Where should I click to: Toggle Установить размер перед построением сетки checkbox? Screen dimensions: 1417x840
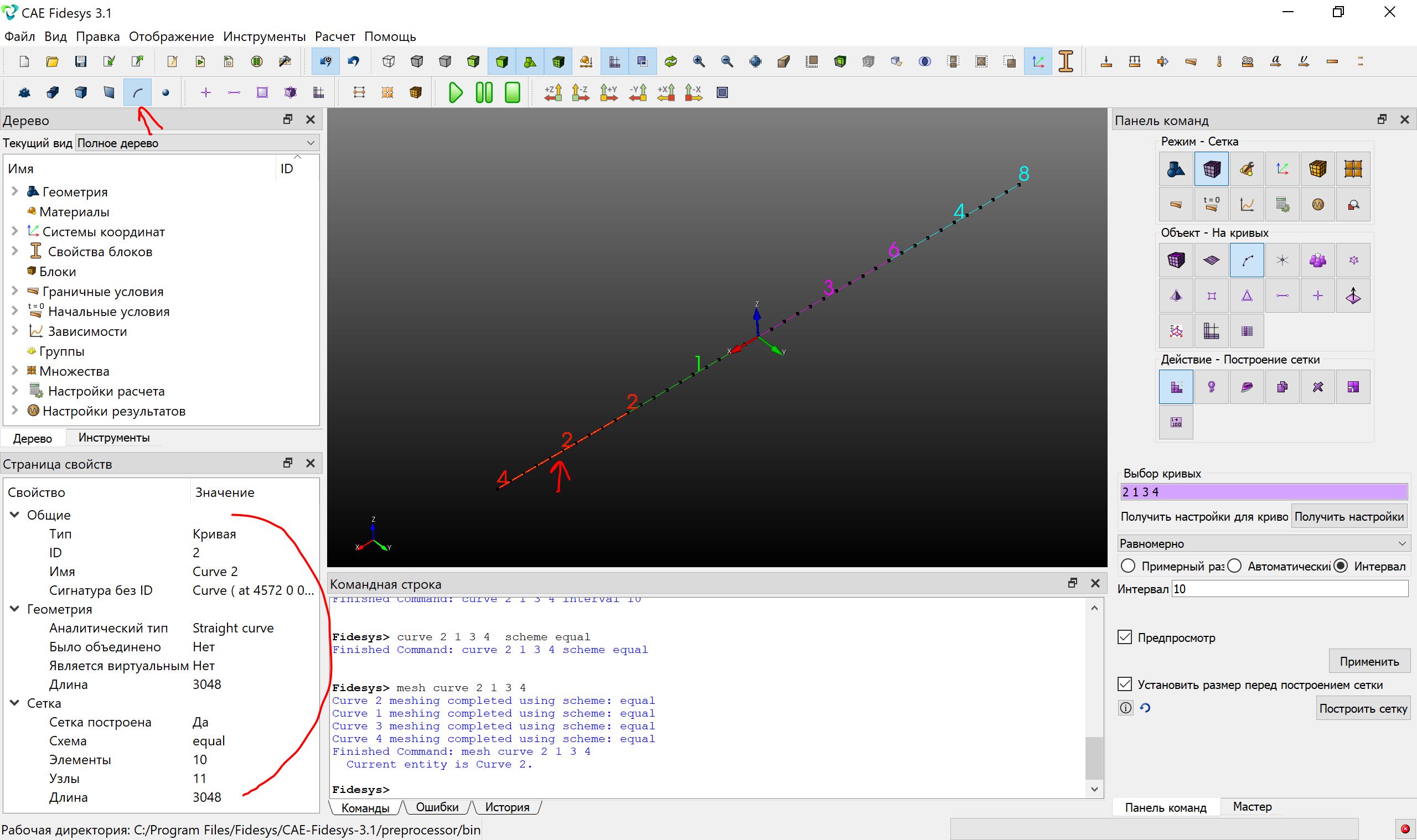[1125, 685]
